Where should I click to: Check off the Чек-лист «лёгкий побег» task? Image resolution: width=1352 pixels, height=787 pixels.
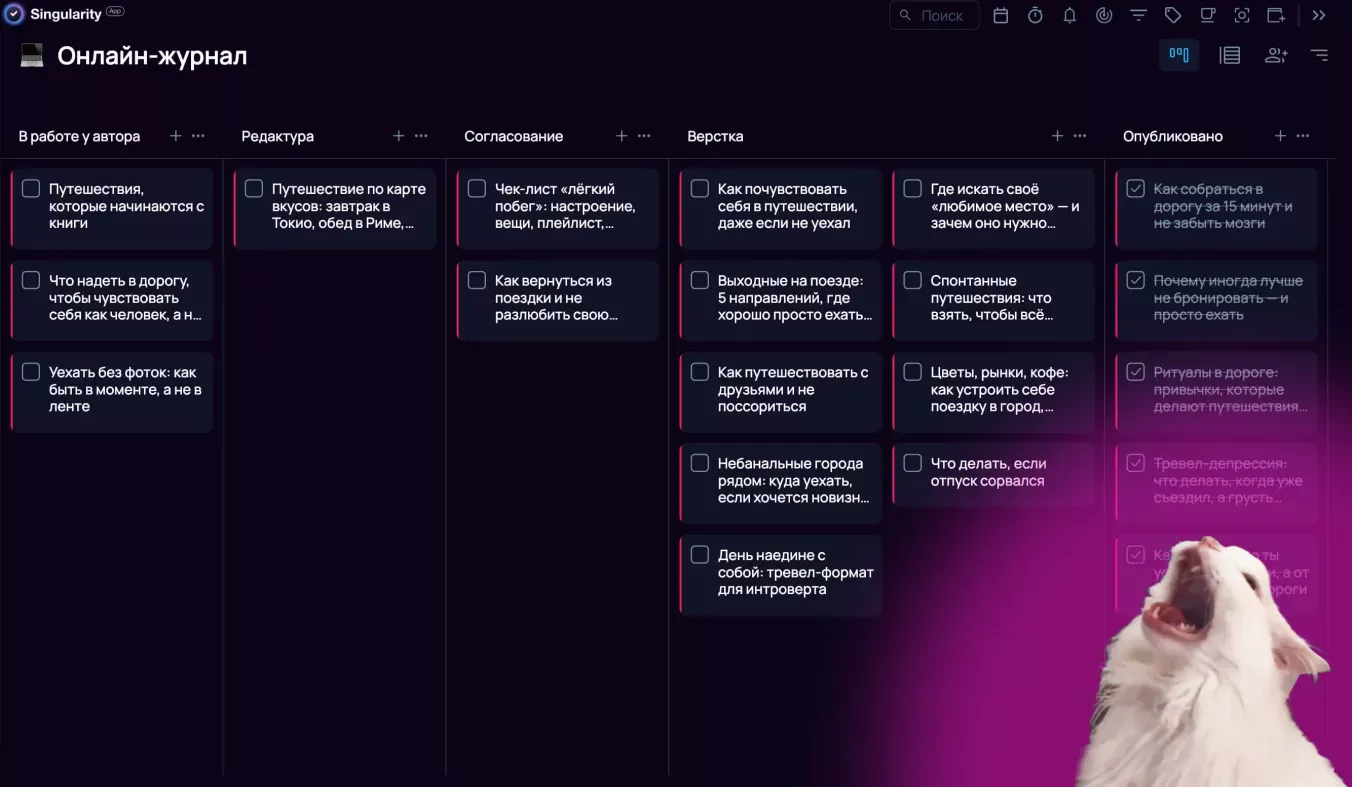[477, 189]
